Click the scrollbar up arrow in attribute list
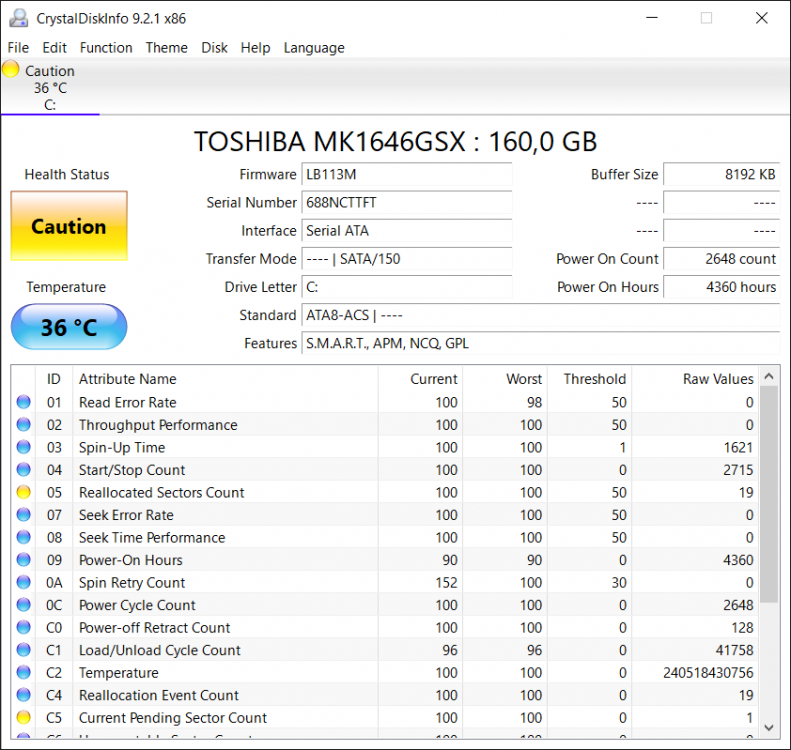Screen dimensions: 791x750 click(x=769, y=377)
